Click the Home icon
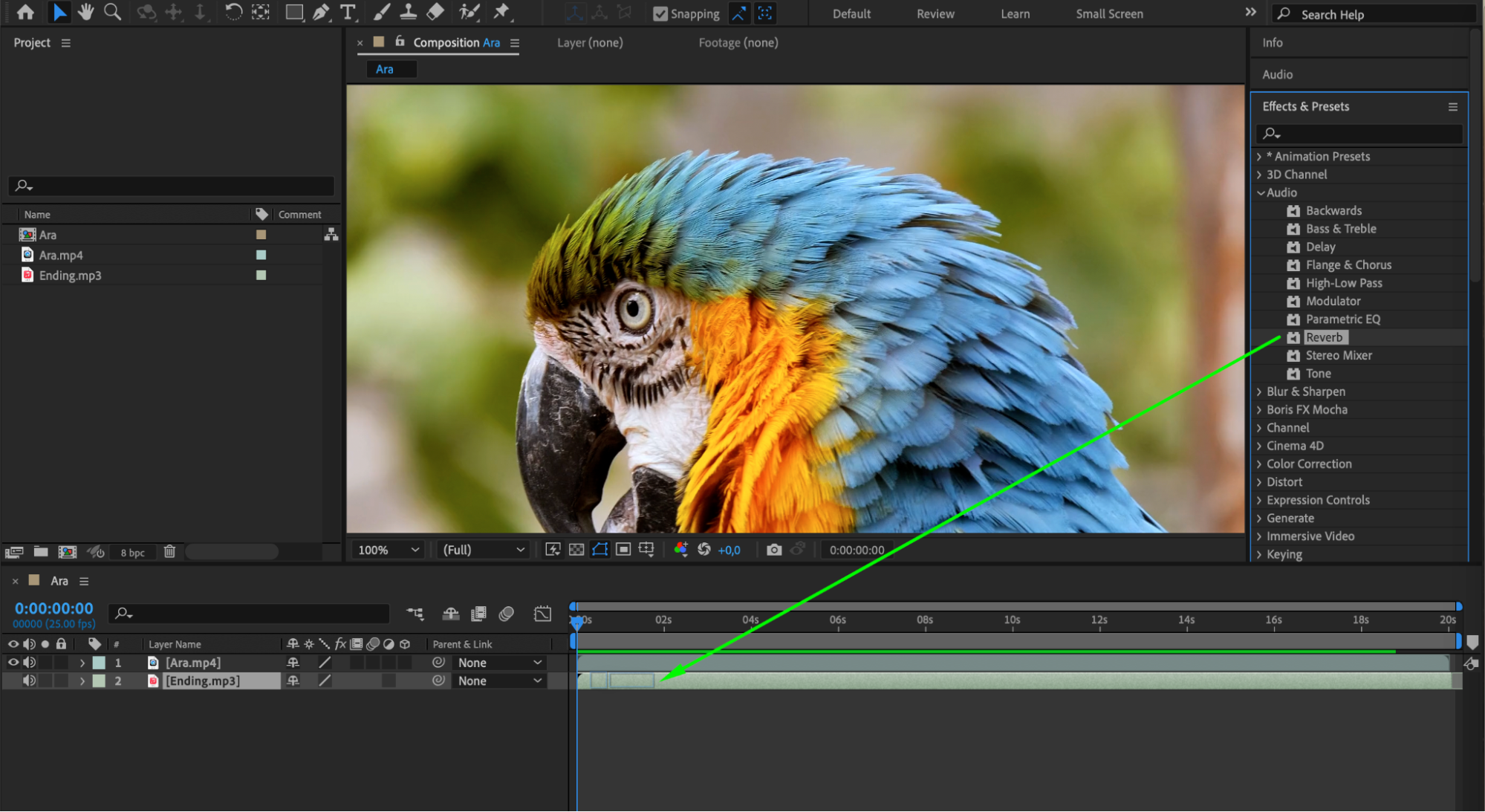Viewport: 1485px width, 812px height. [x=25, y=12]
